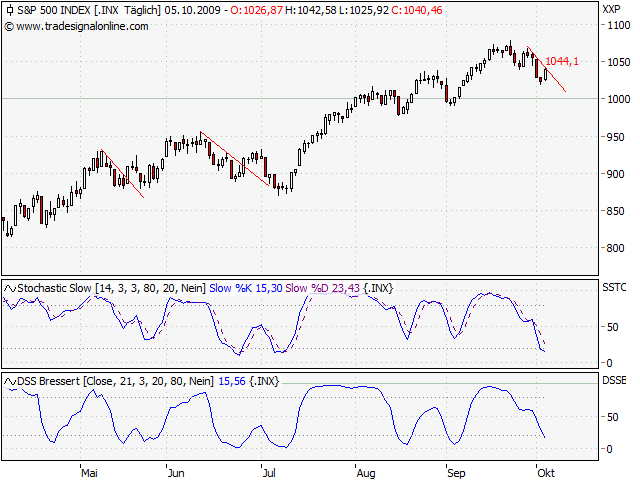Click the low value L:1025,92
This screenshot has height=480, width=640.
364,10
